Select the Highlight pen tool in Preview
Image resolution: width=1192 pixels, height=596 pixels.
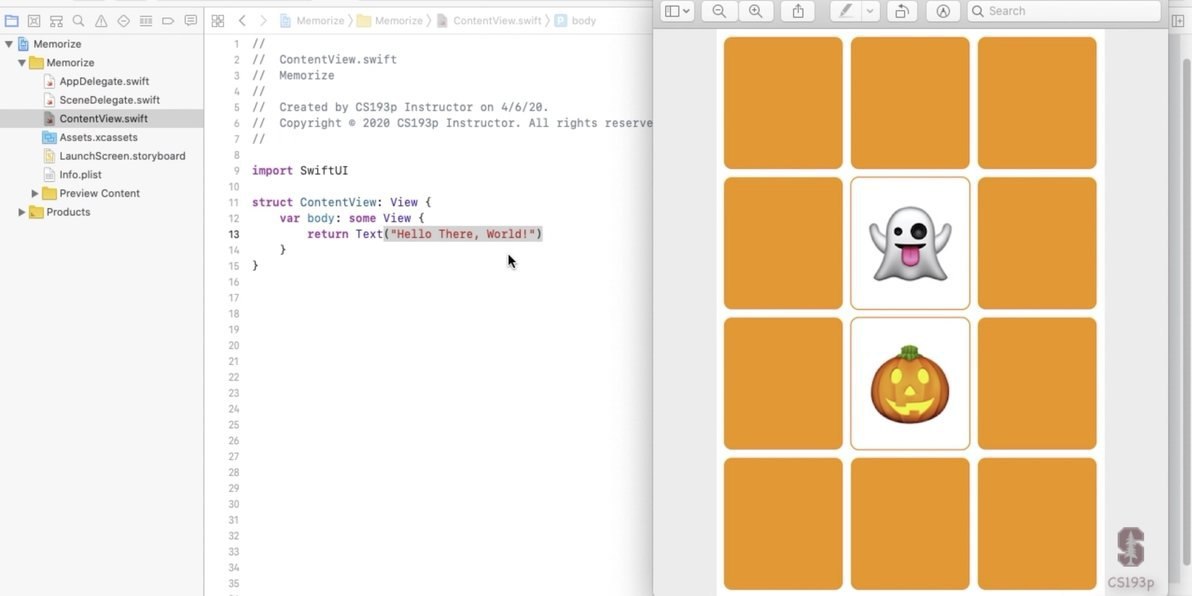[845, 11]
